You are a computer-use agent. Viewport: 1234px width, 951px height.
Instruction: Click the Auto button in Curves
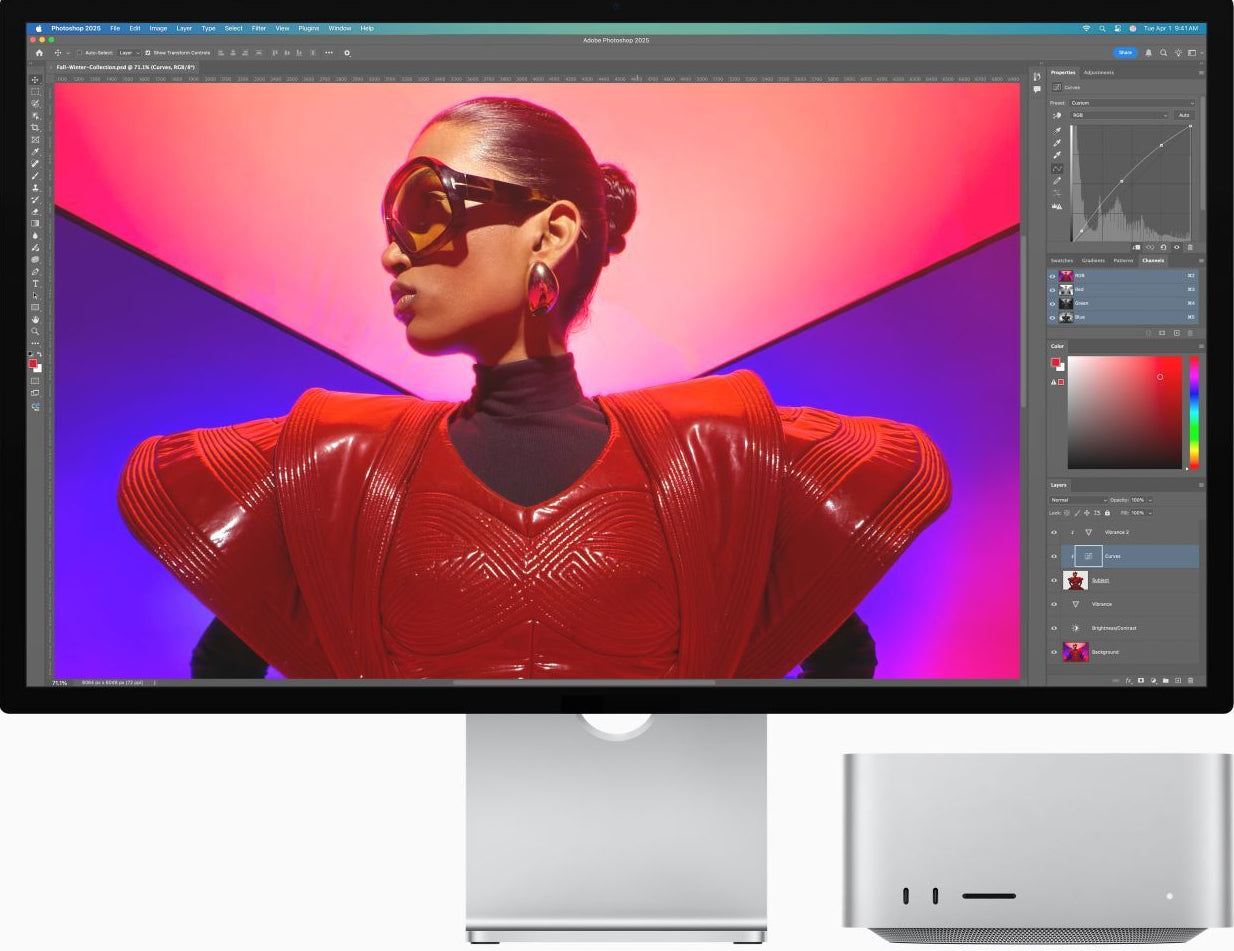tap(1184, 115)
